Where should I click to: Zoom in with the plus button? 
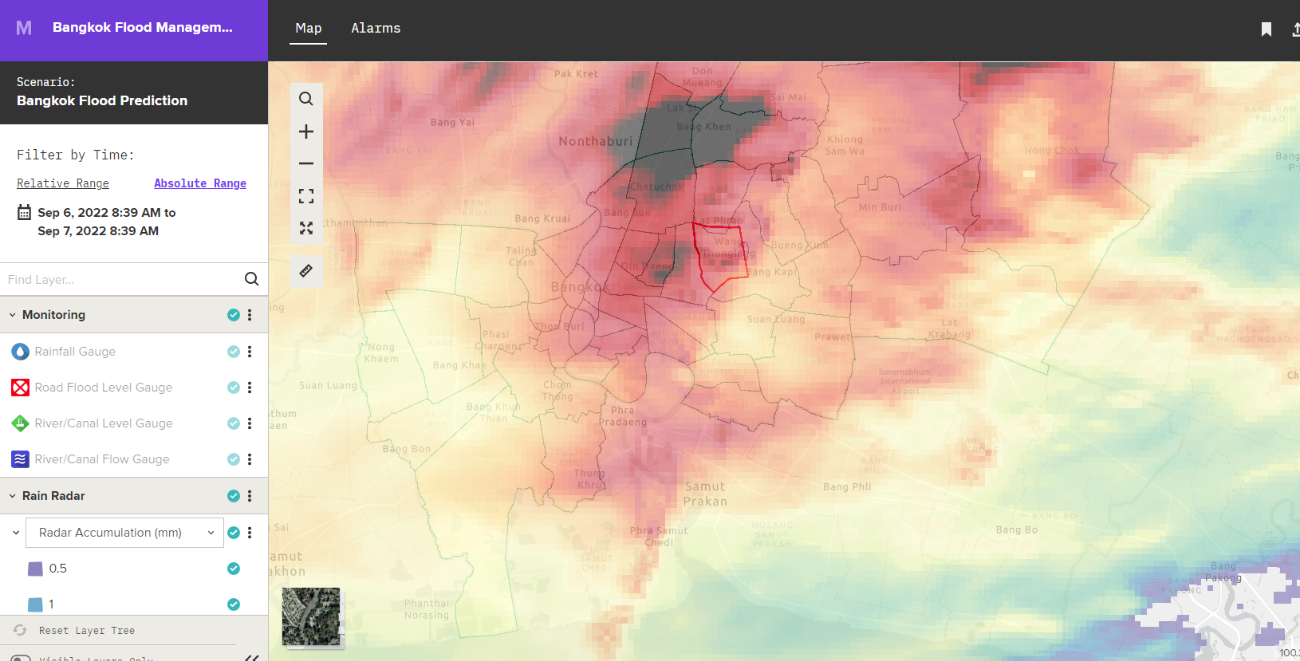pyautogui.click(x=306, y=132)
